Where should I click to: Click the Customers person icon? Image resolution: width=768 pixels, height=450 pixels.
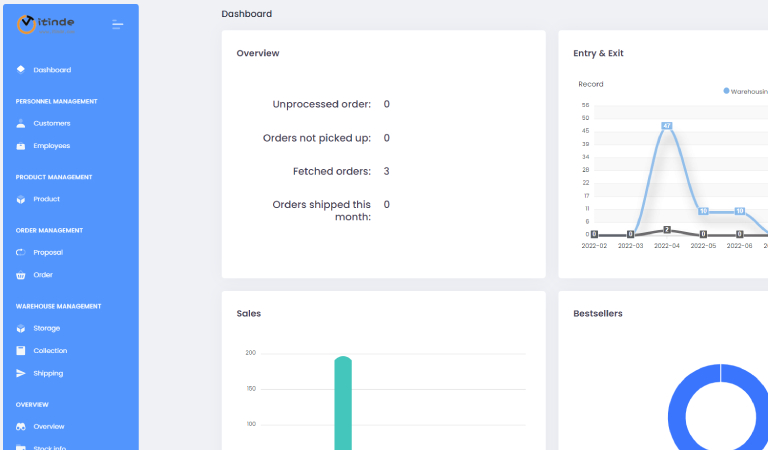21,123
